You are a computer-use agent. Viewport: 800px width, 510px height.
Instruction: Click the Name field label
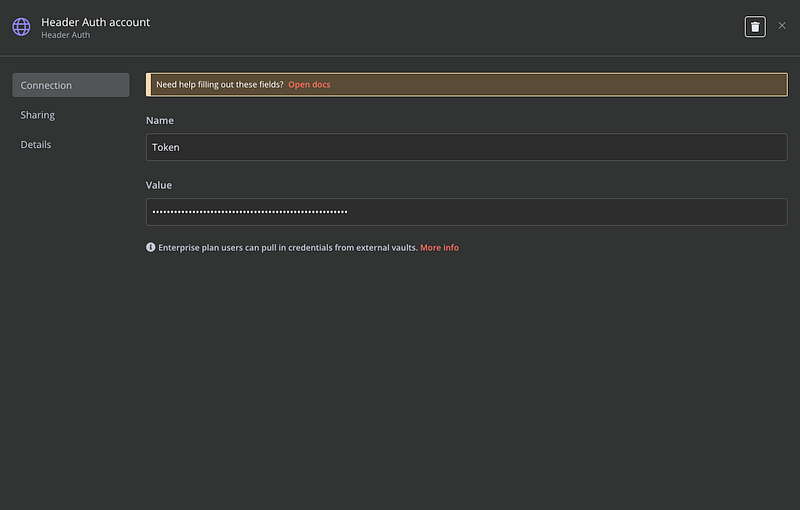point(160,120)
